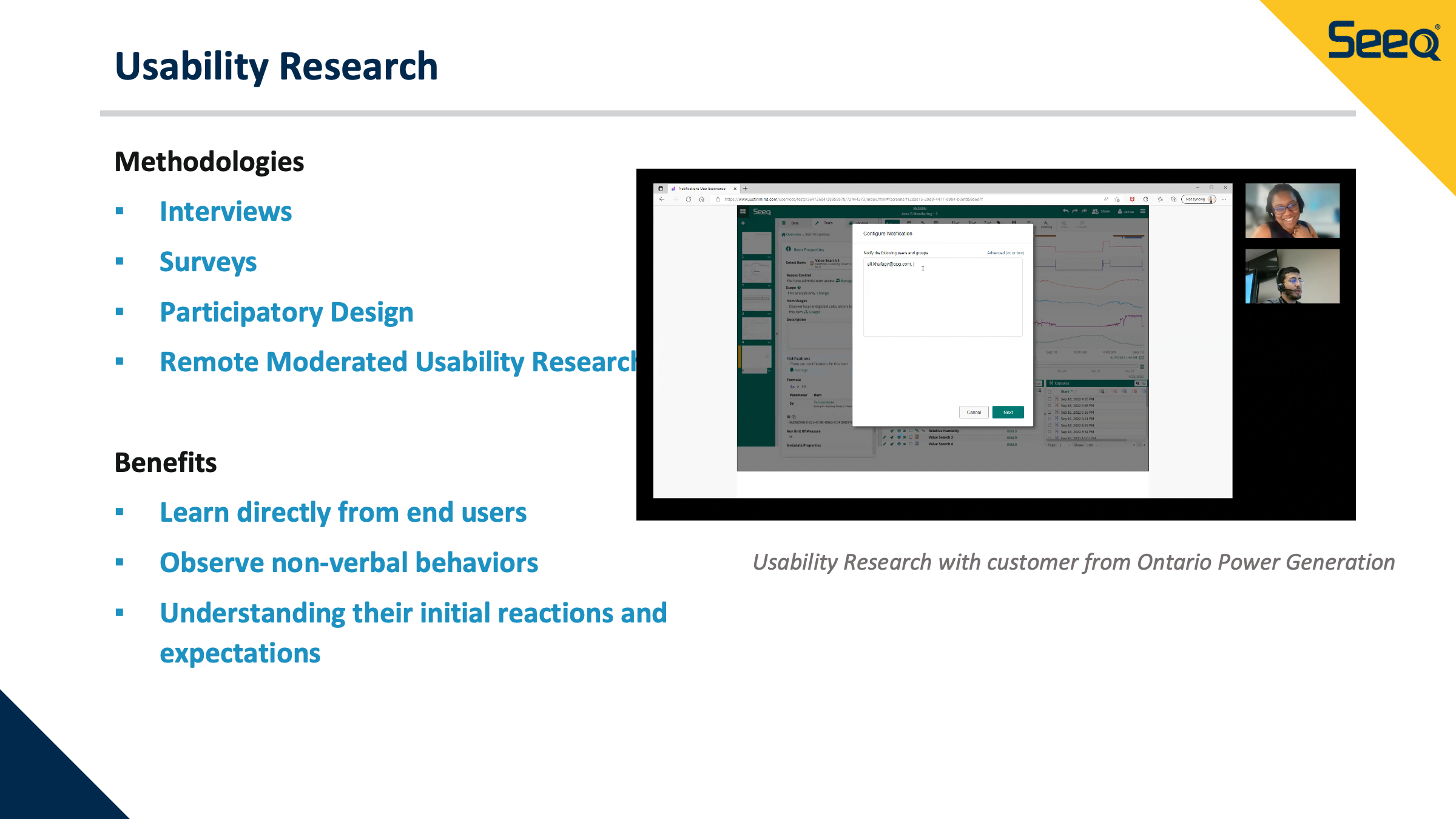Click the Seeq undo arrow icon
1456x819 pixels.
(1065, 211)
